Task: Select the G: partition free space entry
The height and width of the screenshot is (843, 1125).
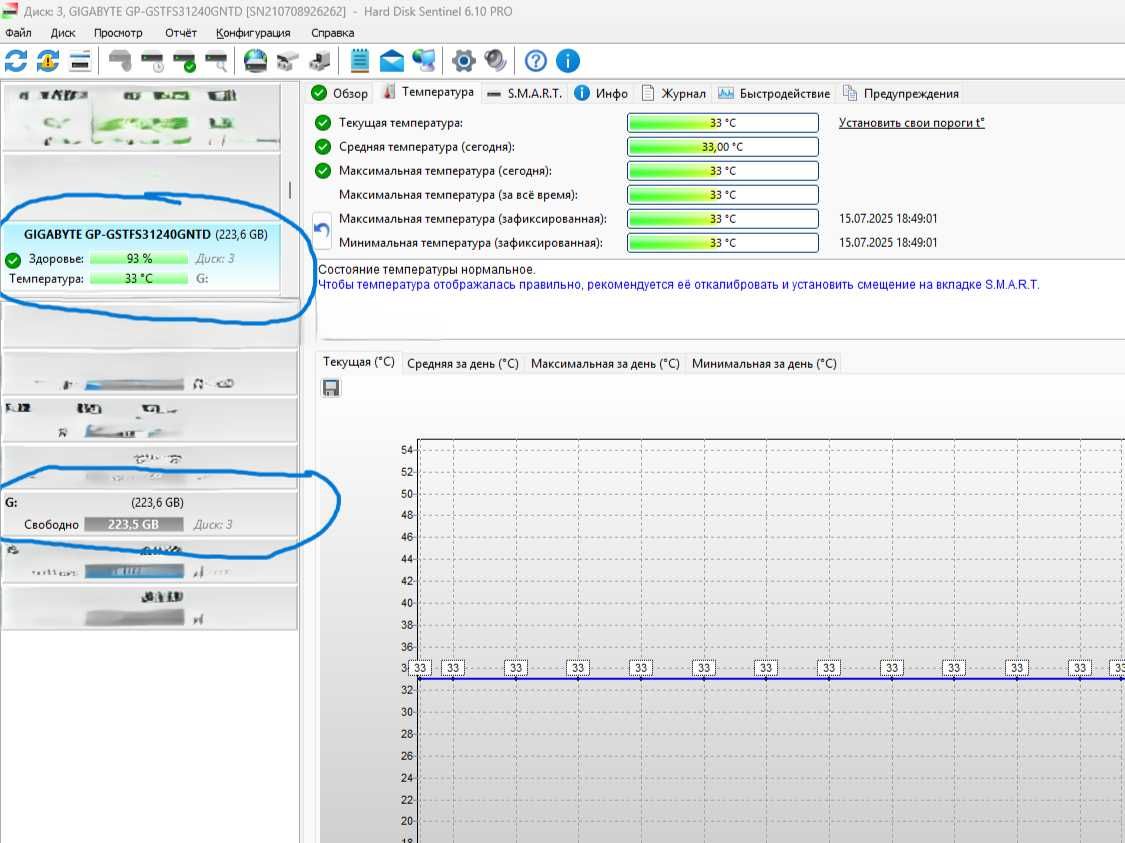Action: [x=149, y=514]
